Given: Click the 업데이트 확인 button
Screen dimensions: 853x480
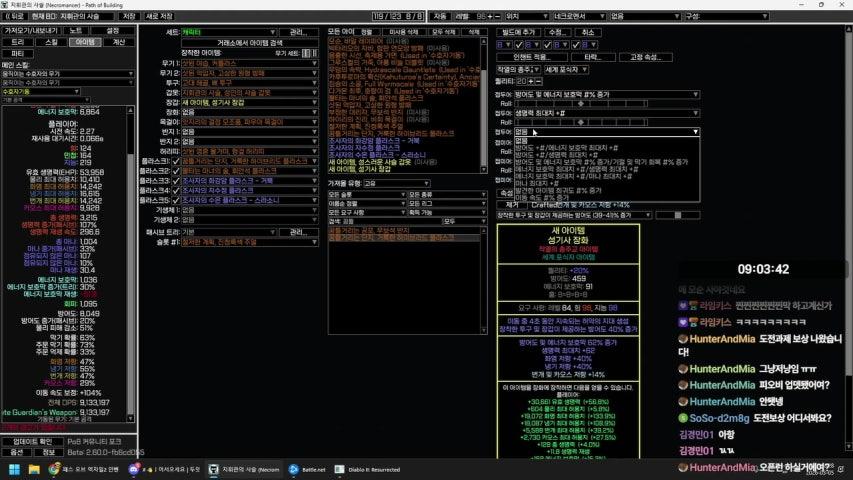Looking at the screenshot, I should (32, 441).
